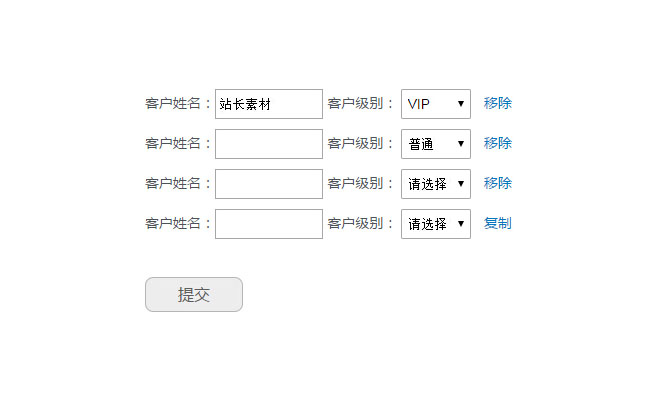
Task: Focus the empty name field in second row
Action: pyautogui.click(x=268, y=144)
